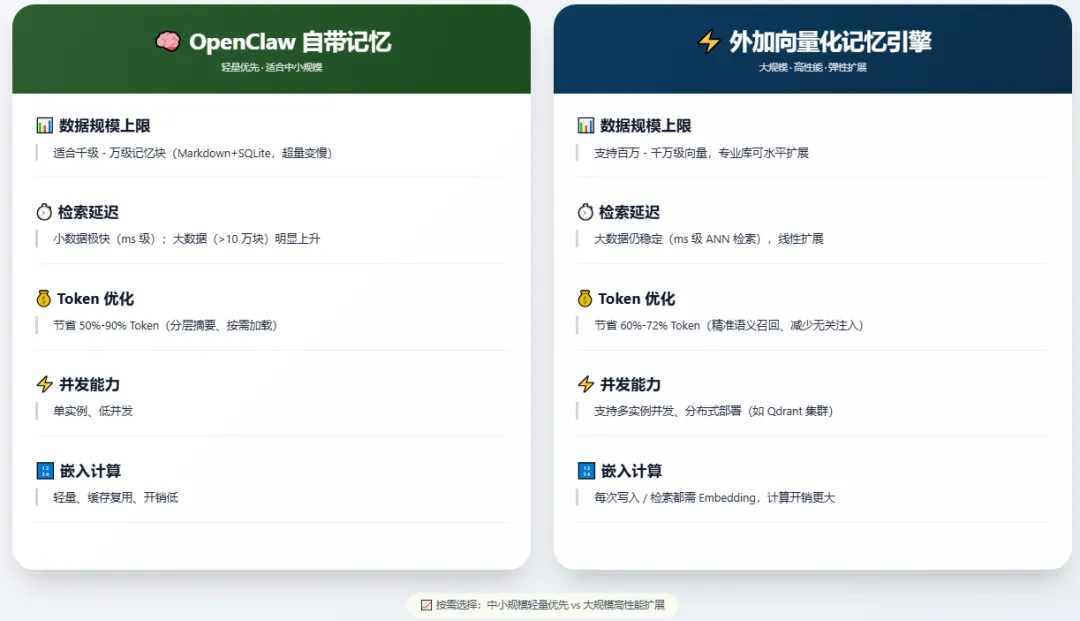Click text 大数据仍稳定（ms 级 ANN 检索）
Viewport: 1080px width, 621px height.
[x=678, y=239]
